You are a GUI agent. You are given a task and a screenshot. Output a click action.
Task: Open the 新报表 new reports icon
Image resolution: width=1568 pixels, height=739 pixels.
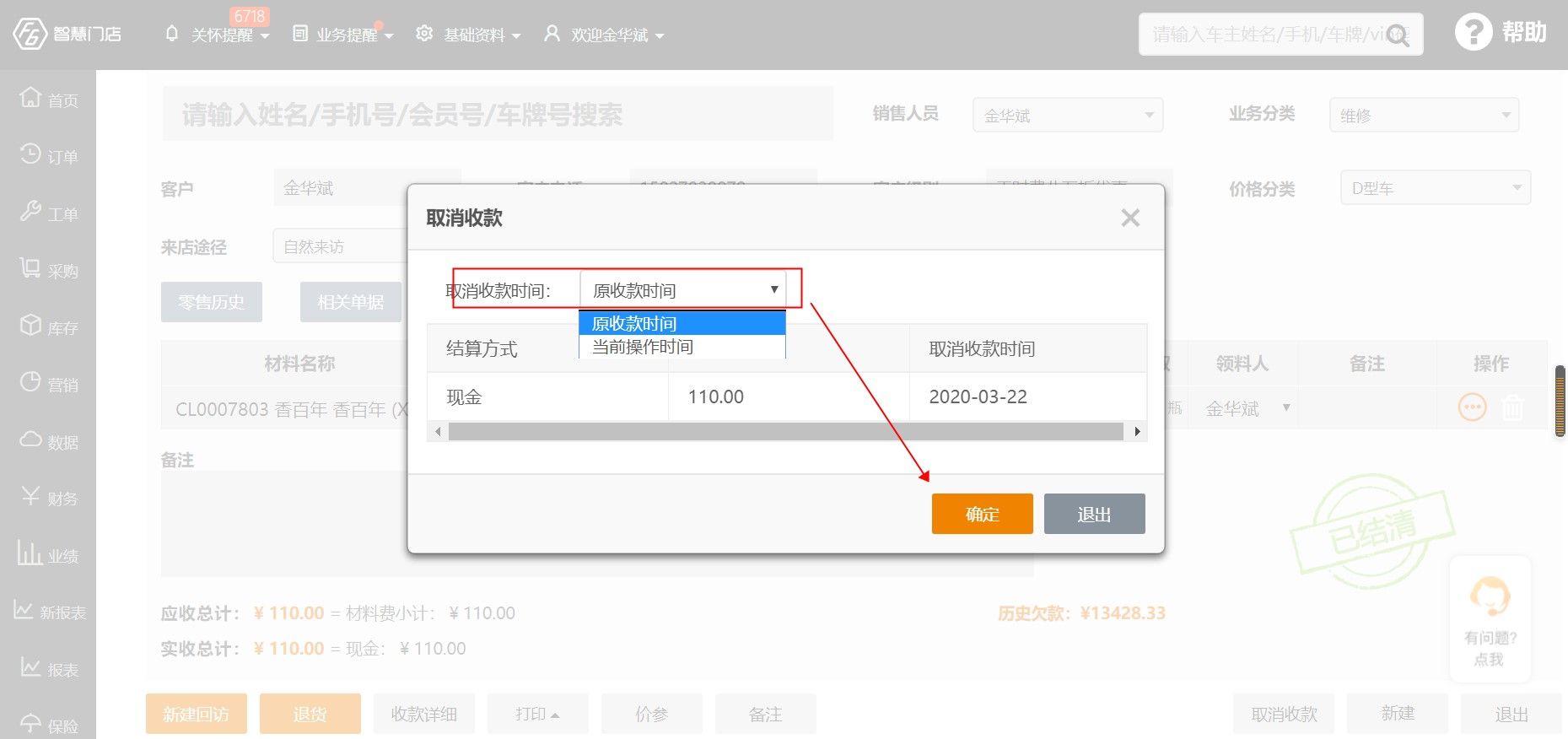24,609
